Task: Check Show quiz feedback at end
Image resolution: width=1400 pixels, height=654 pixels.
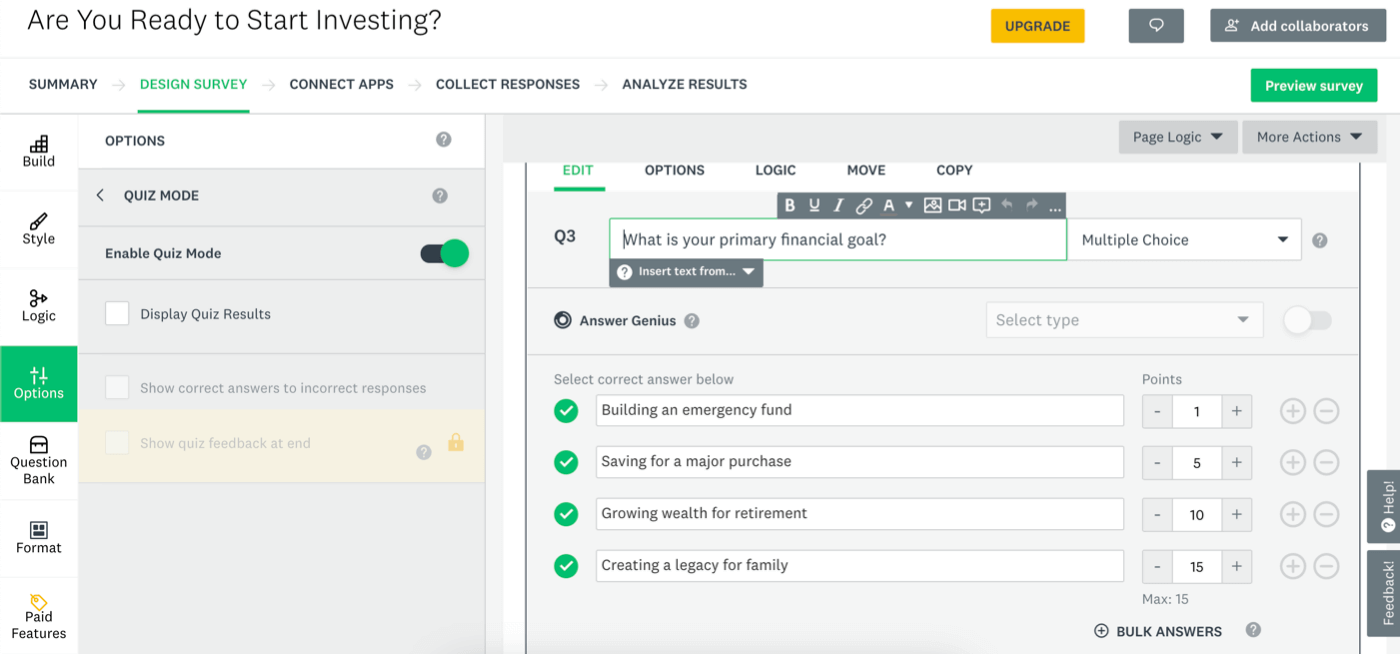Action: coord(117,443)
